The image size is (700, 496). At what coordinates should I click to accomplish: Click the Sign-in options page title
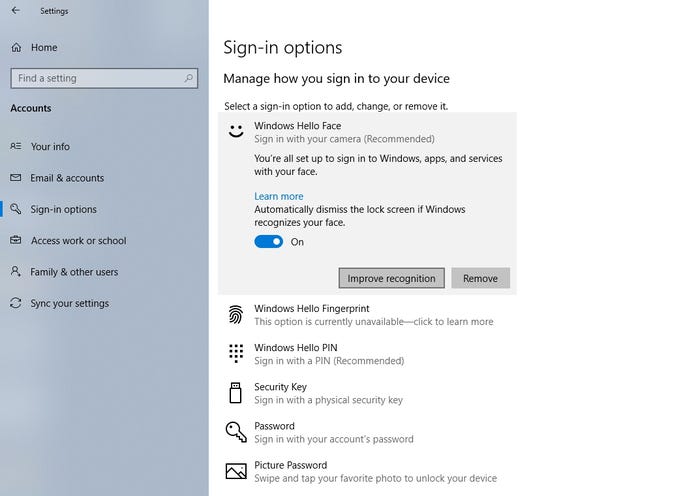pyautogui.click(x=283, y=47)
